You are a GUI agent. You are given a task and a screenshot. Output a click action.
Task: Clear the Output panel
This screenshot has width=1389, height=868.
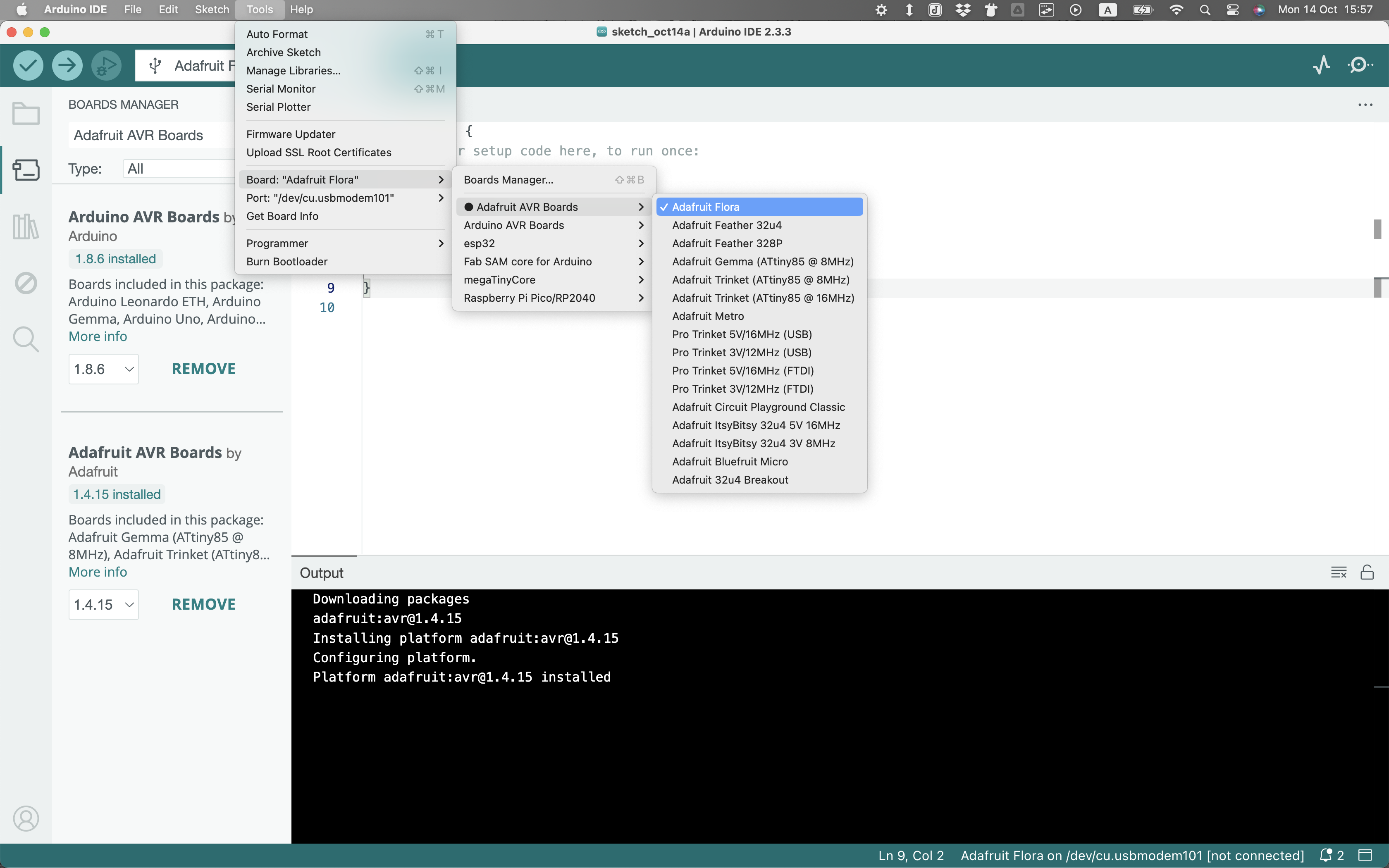[1339, 572]
